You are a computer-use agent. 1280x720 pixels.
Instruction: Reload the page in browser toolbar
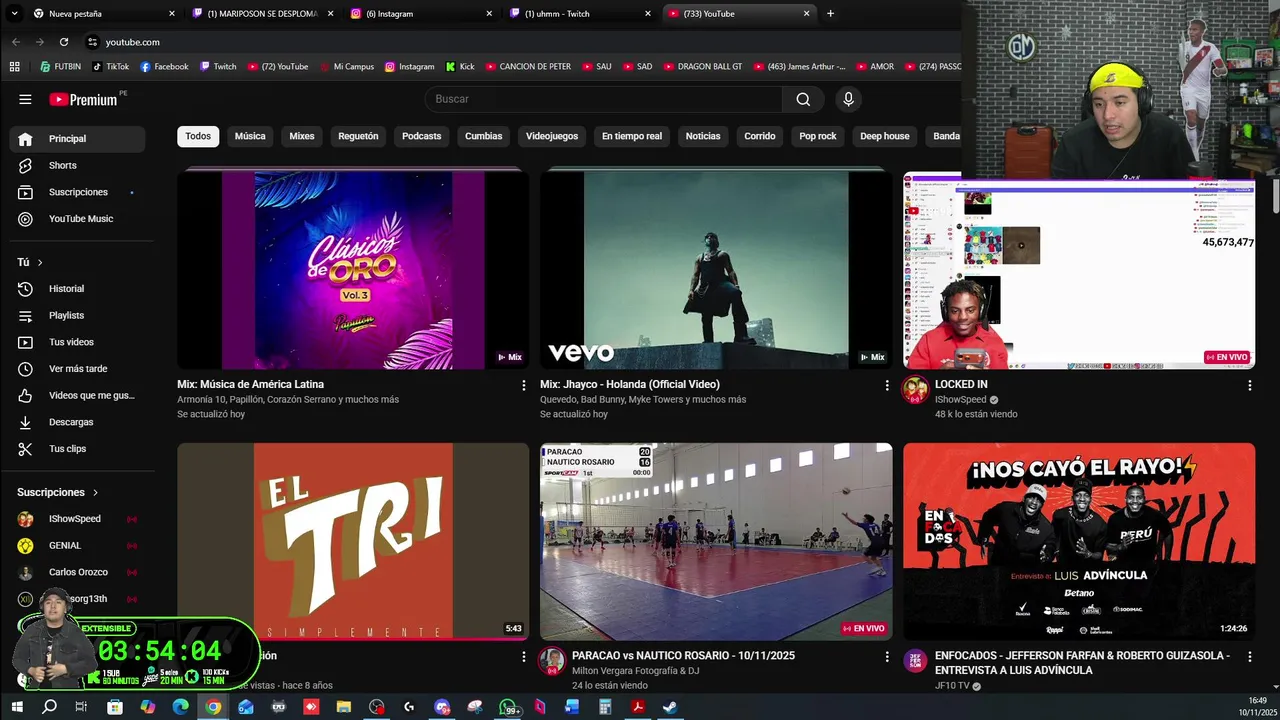tap(64, 42)
